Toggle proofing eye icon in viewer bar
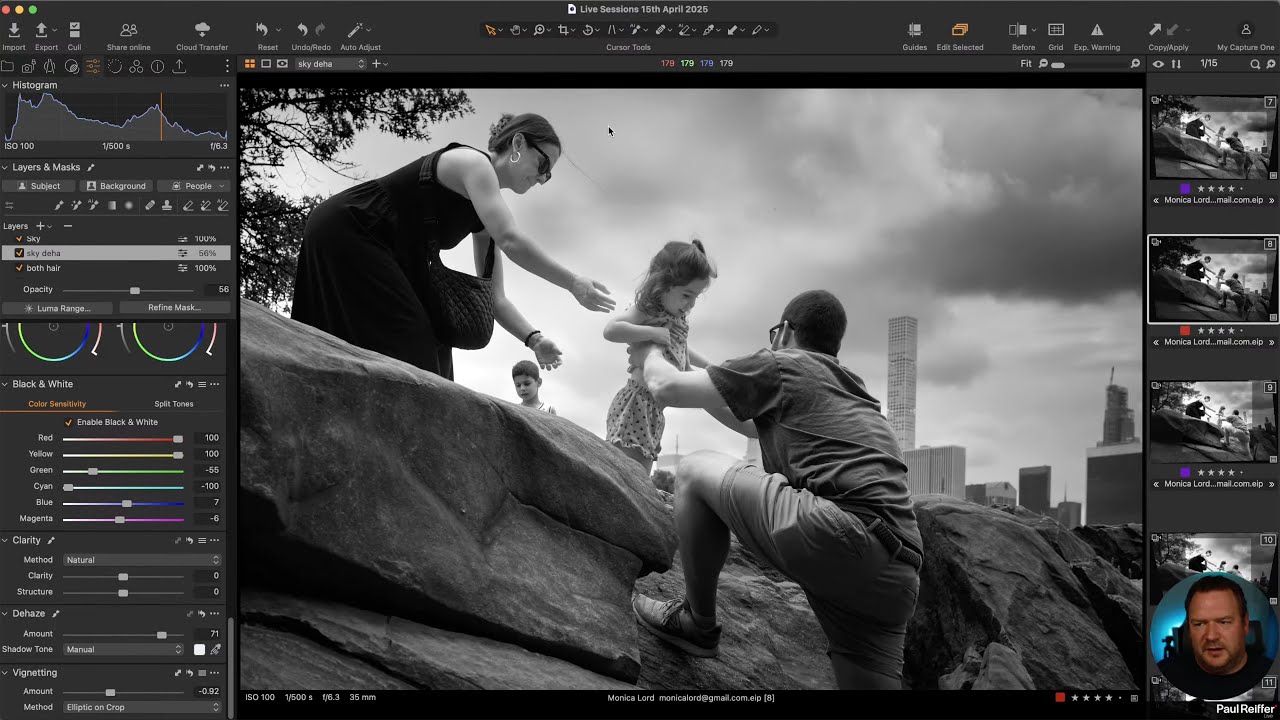 coord(282,64)
